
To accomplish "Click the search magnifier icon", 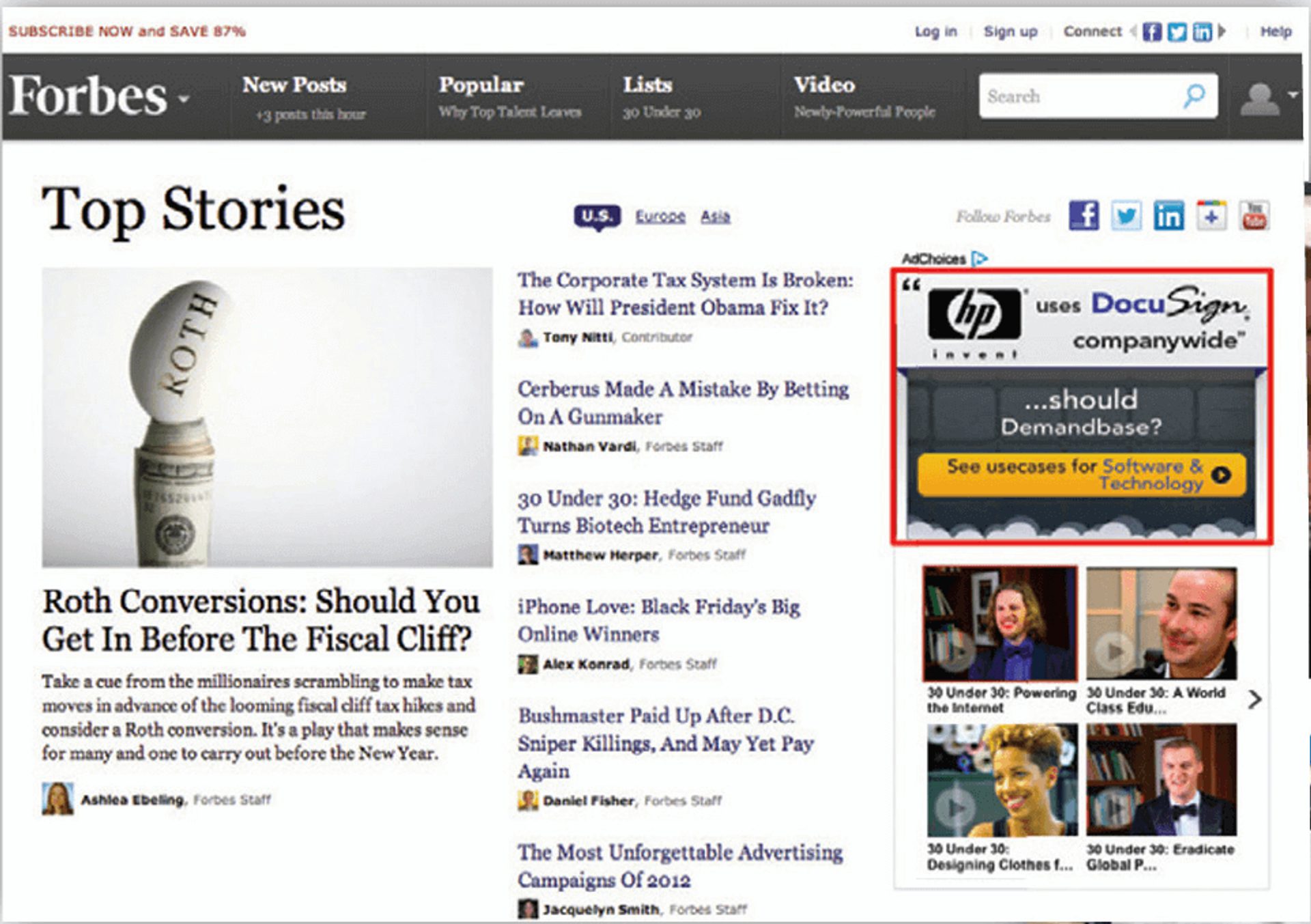I will (1194, 96).
